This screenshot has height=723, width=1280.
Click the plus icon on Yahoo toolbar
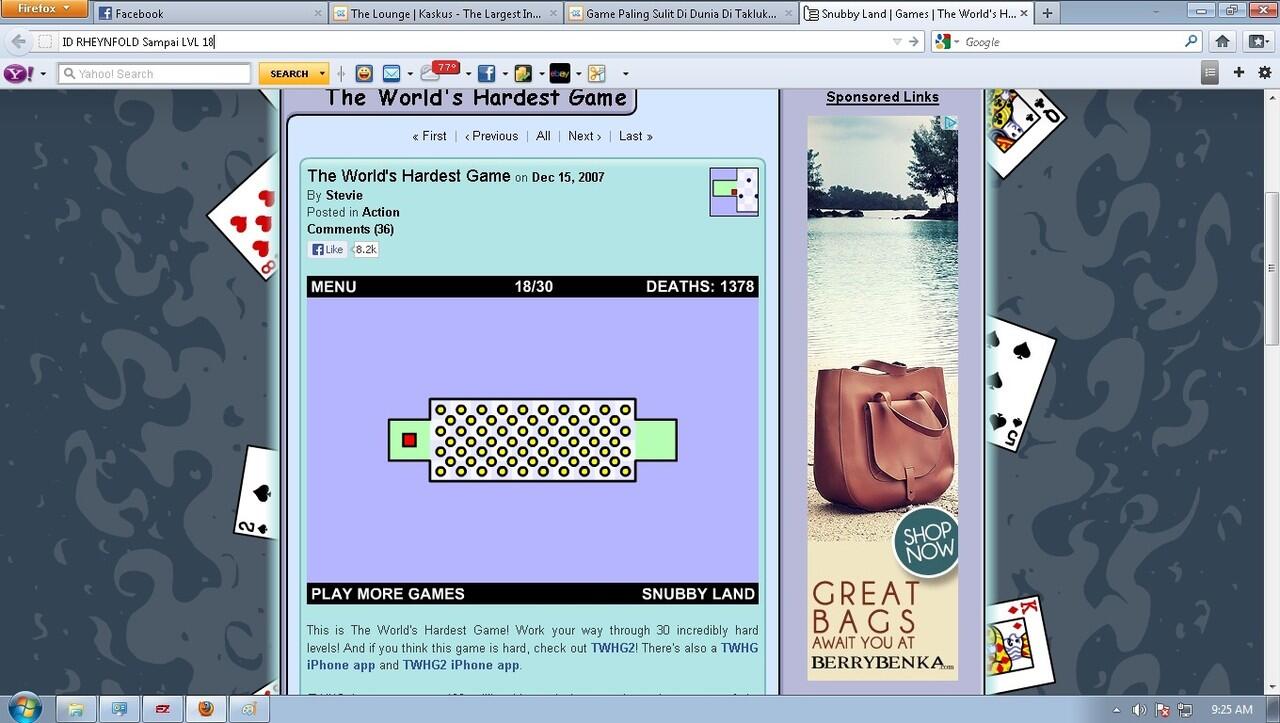pos(1239,73)
